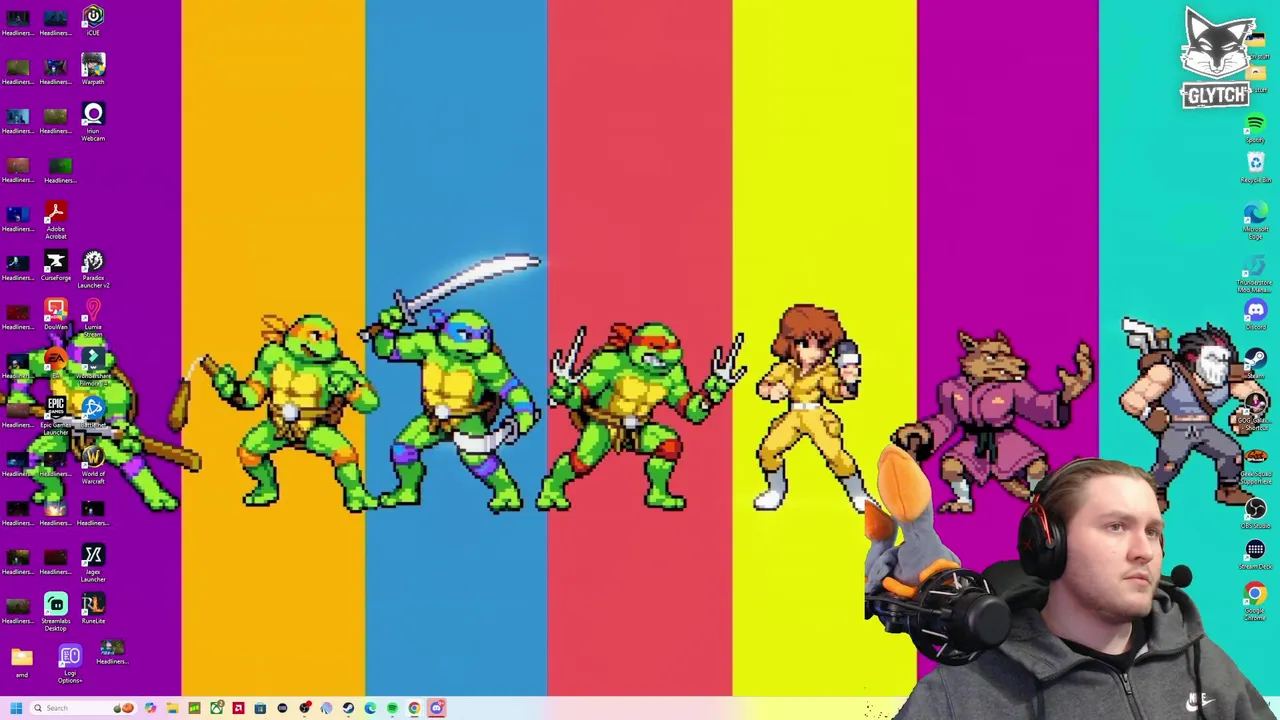Image resolution: width=1280 pixels, height=720 pixels.
Task: Switch to Discord in the taskbar
Action: (x=436, y=708)
